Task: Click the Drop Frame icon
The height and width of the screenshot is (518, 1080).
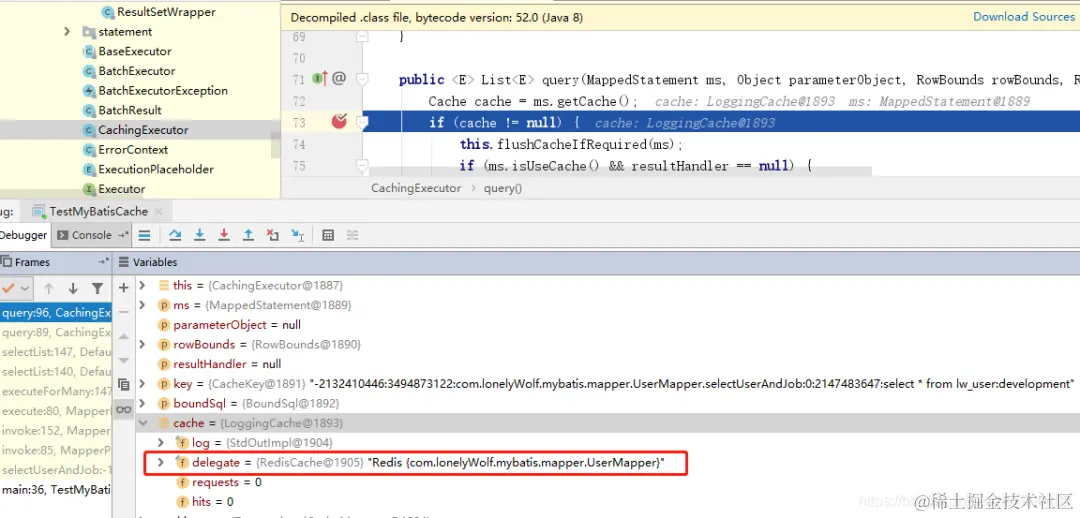Action: [x=273, y=236]
